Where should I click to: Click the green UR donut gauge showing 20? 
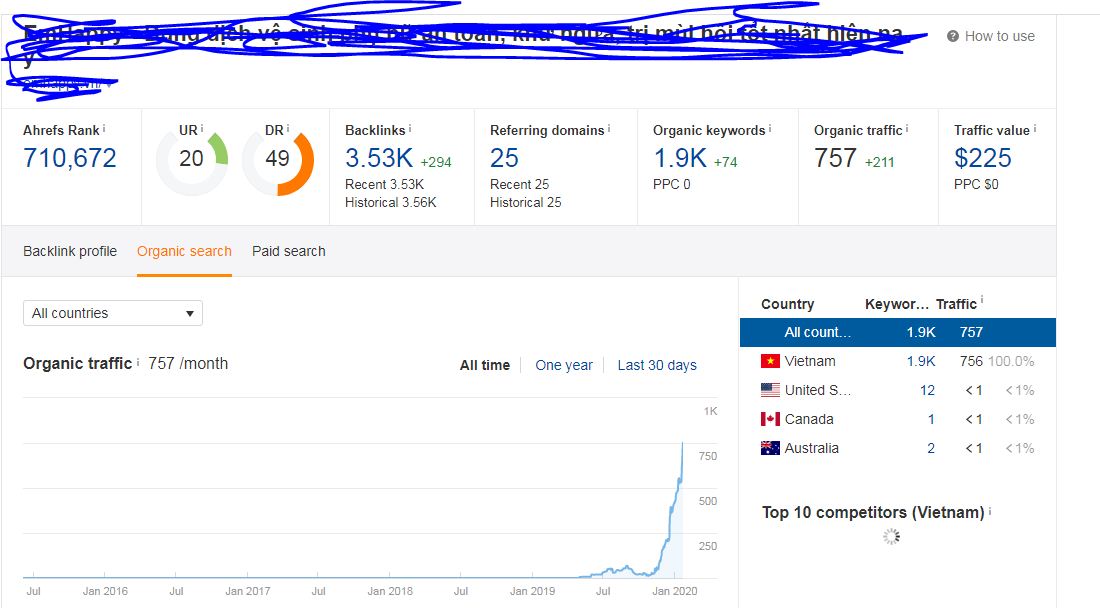click(x=192, y=159)
